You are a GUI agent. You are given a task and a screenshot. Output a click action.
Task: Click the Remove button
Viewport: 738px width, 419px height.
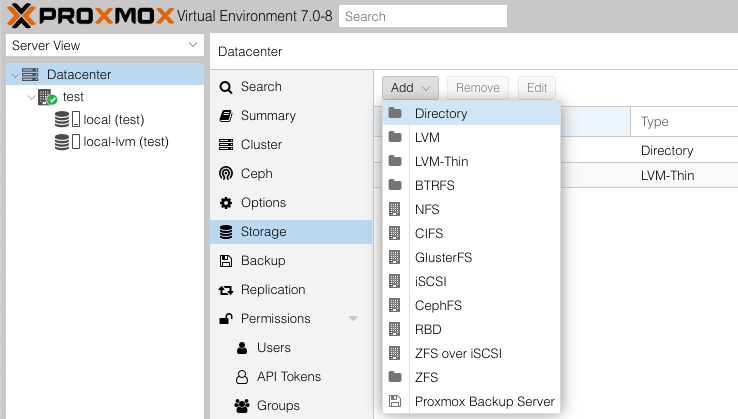click(478, 88)
